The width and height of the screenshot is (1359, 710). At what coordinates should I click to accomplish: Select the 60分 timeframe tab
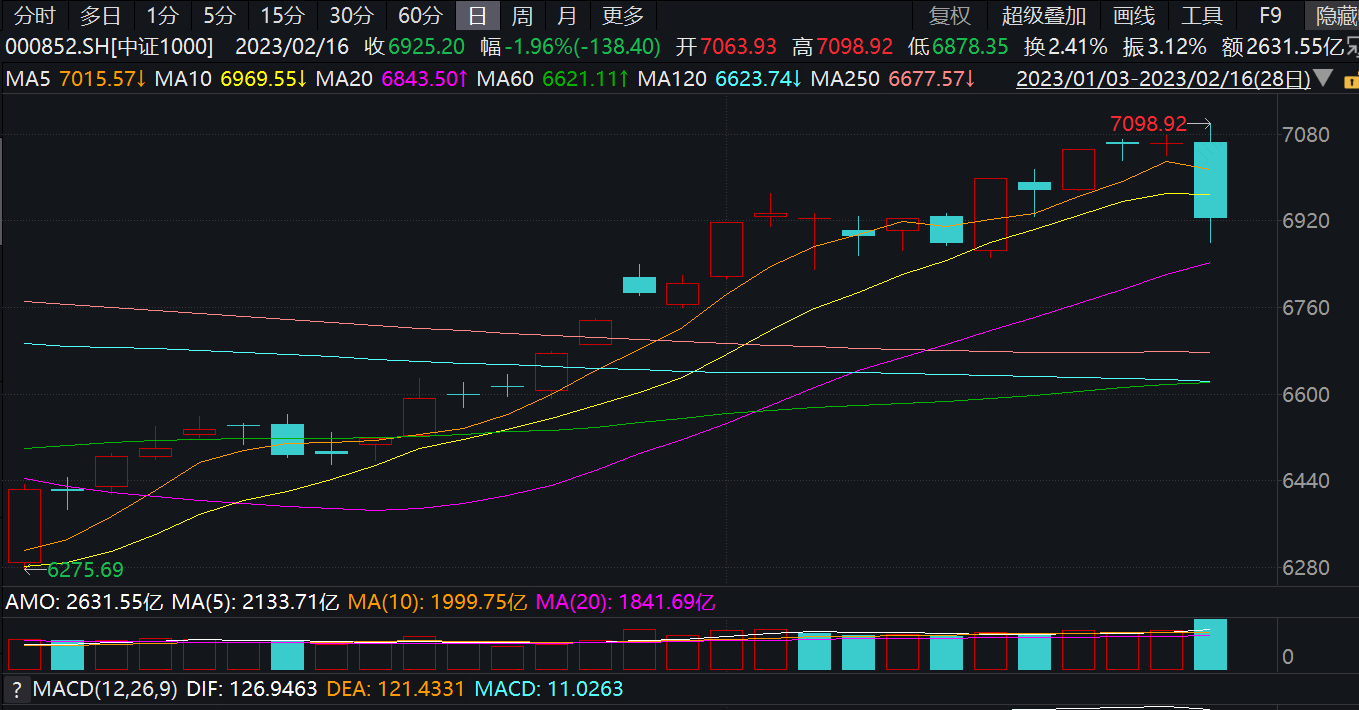pyautogui.click(x=419, y=15)
